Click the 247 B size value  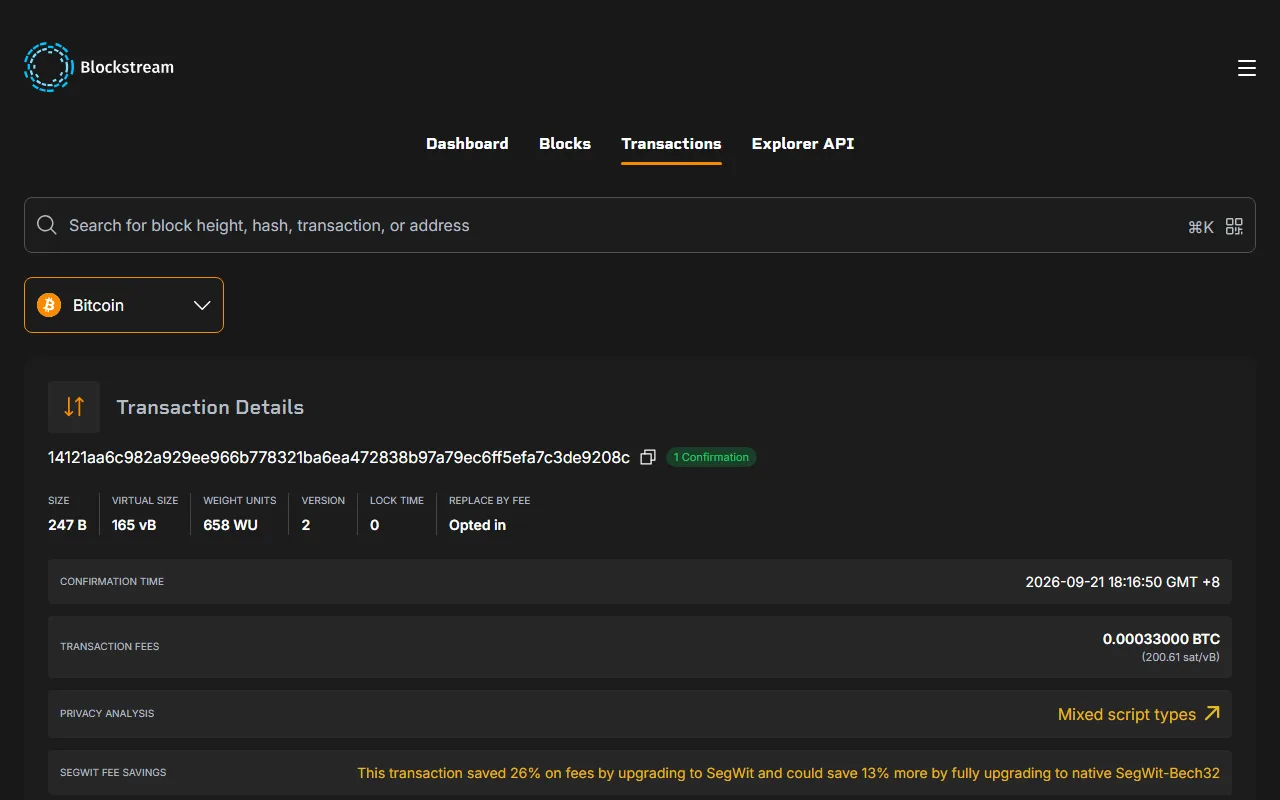67,525
